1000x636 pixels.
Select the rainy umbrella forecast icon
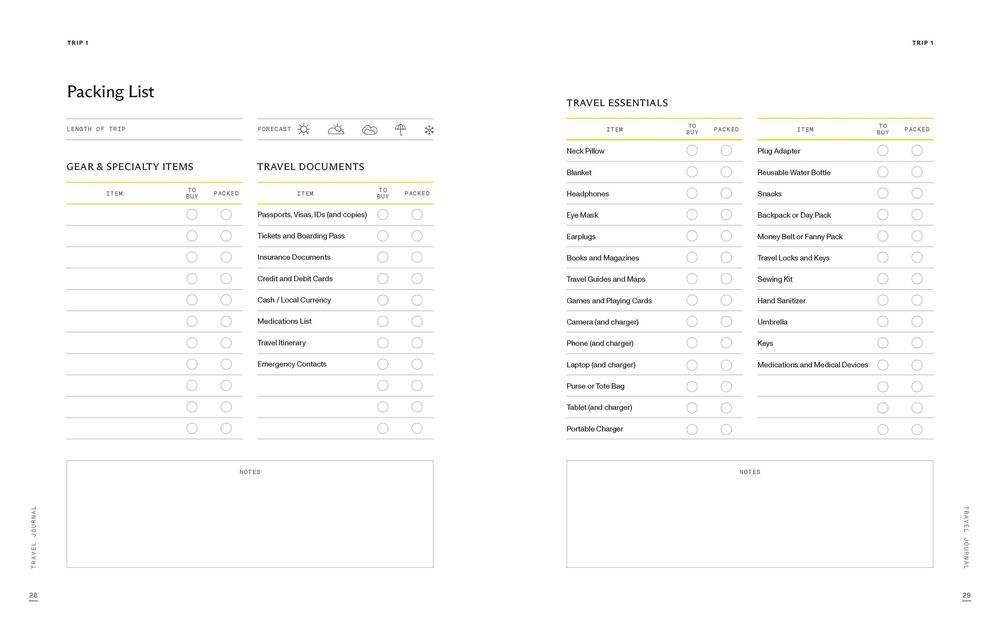[400, 129]
